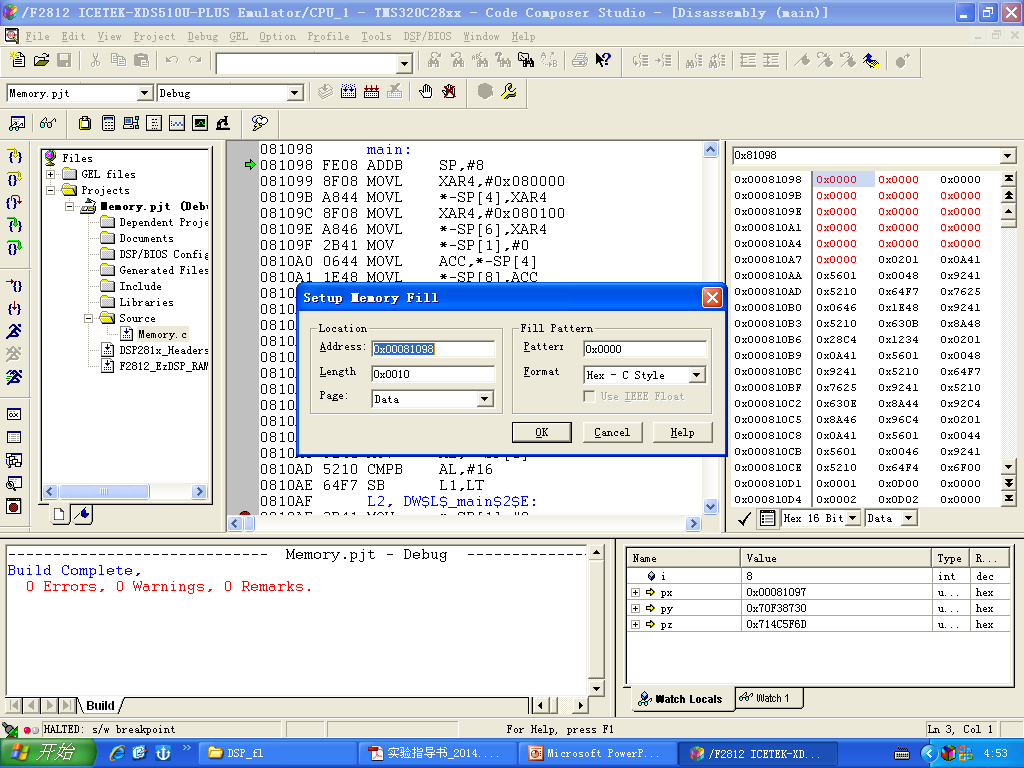Switch to the bookmarks tab icon under project tree

[x=82, y=515]
